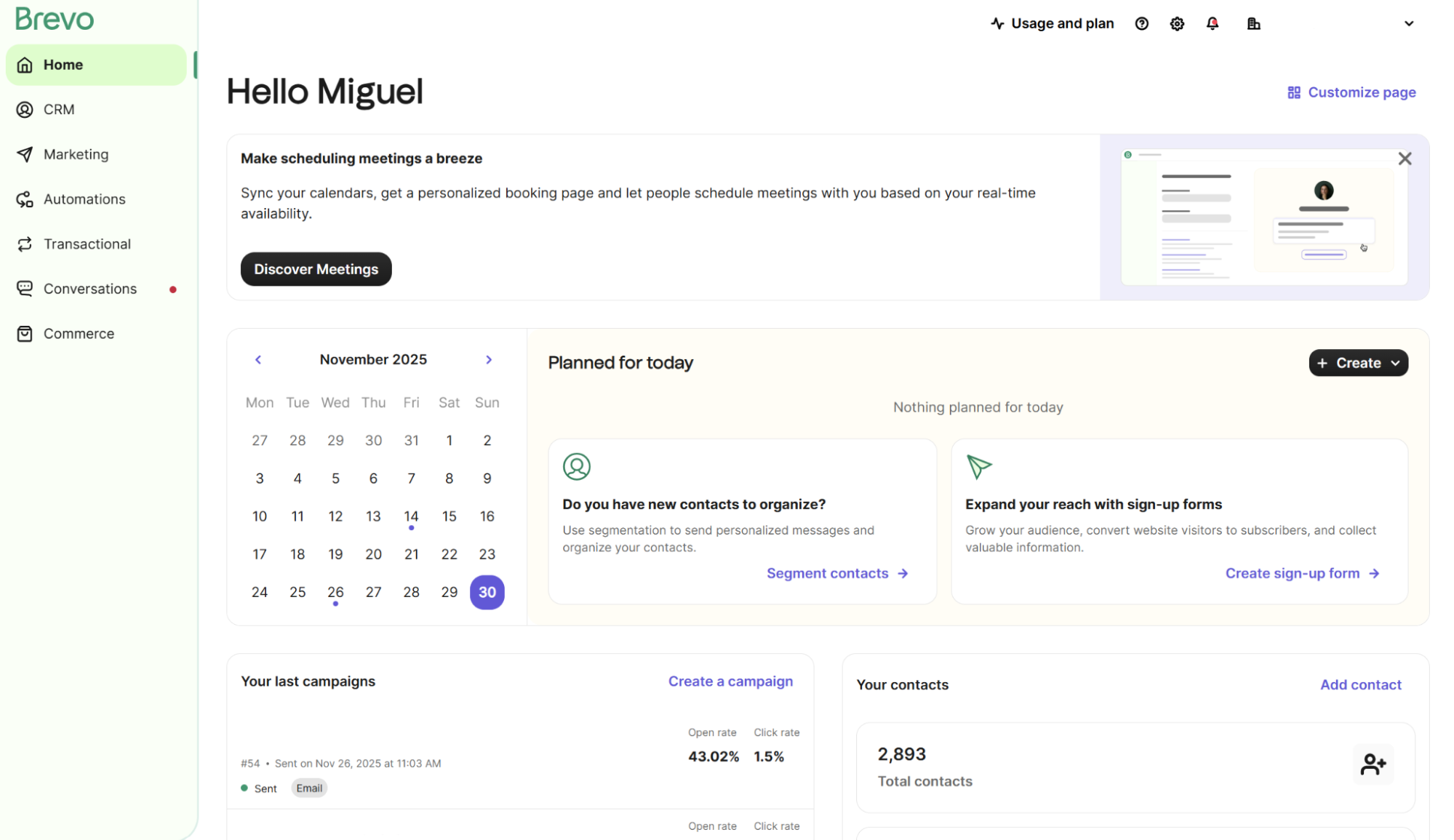Viewport: 1454px width, 840px height.
Task: Open the Automations section
Action: pos(84,199)
